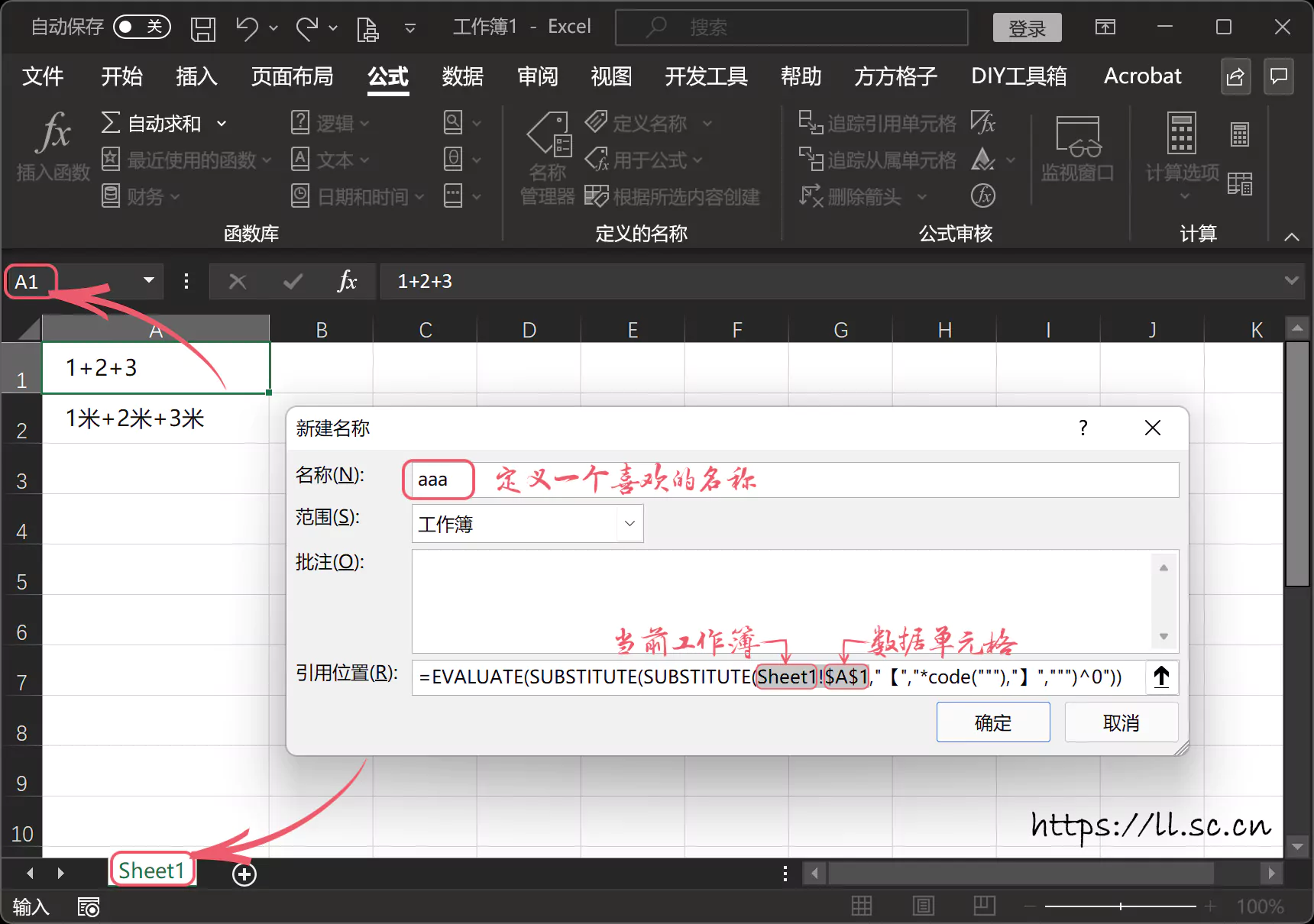Open the Data (数据) ribbon tab
This screenshot has width=1314, height=924.
(462, 76)
